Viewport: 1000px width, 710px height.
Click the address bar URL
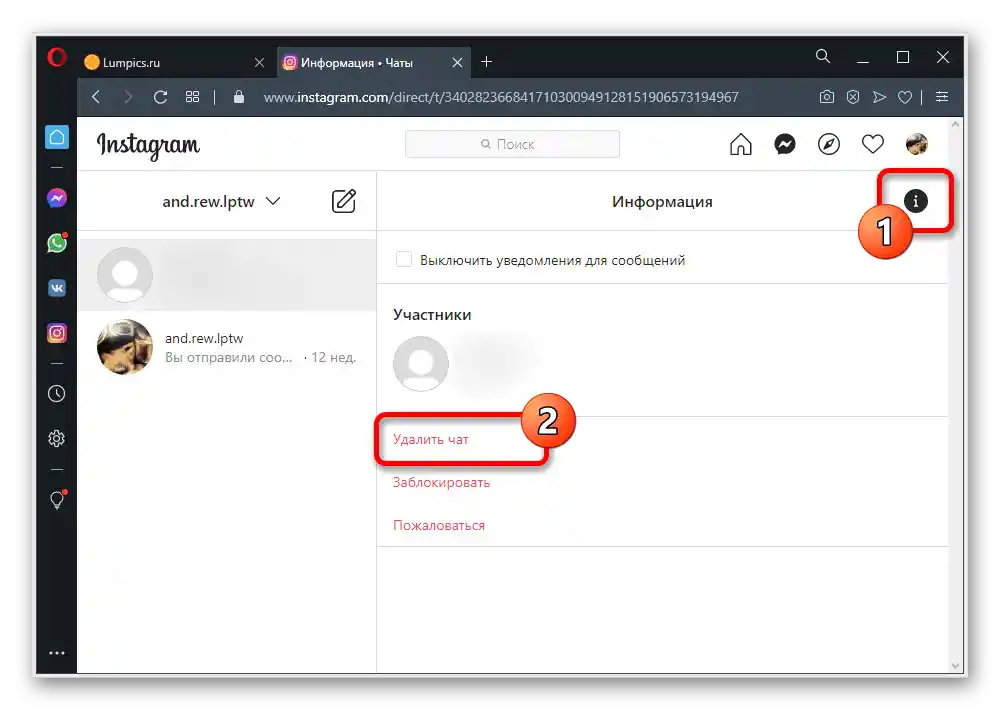501,97
